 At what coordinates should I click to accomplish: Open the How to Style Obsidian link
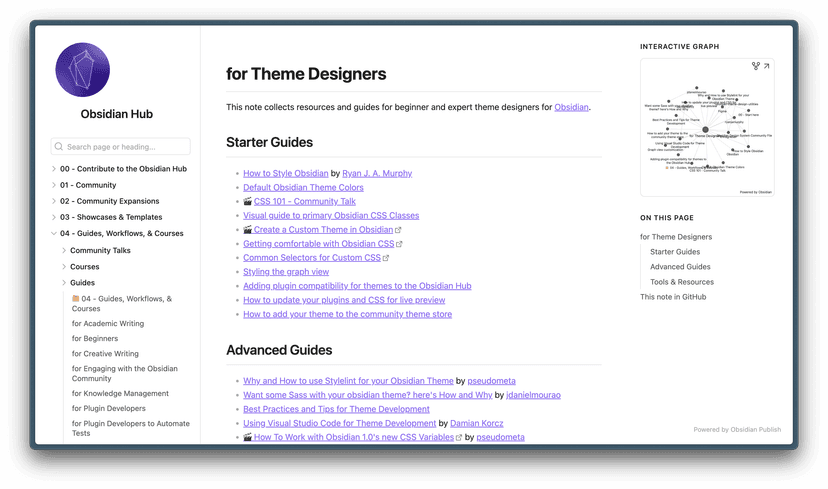click(285, 173)
